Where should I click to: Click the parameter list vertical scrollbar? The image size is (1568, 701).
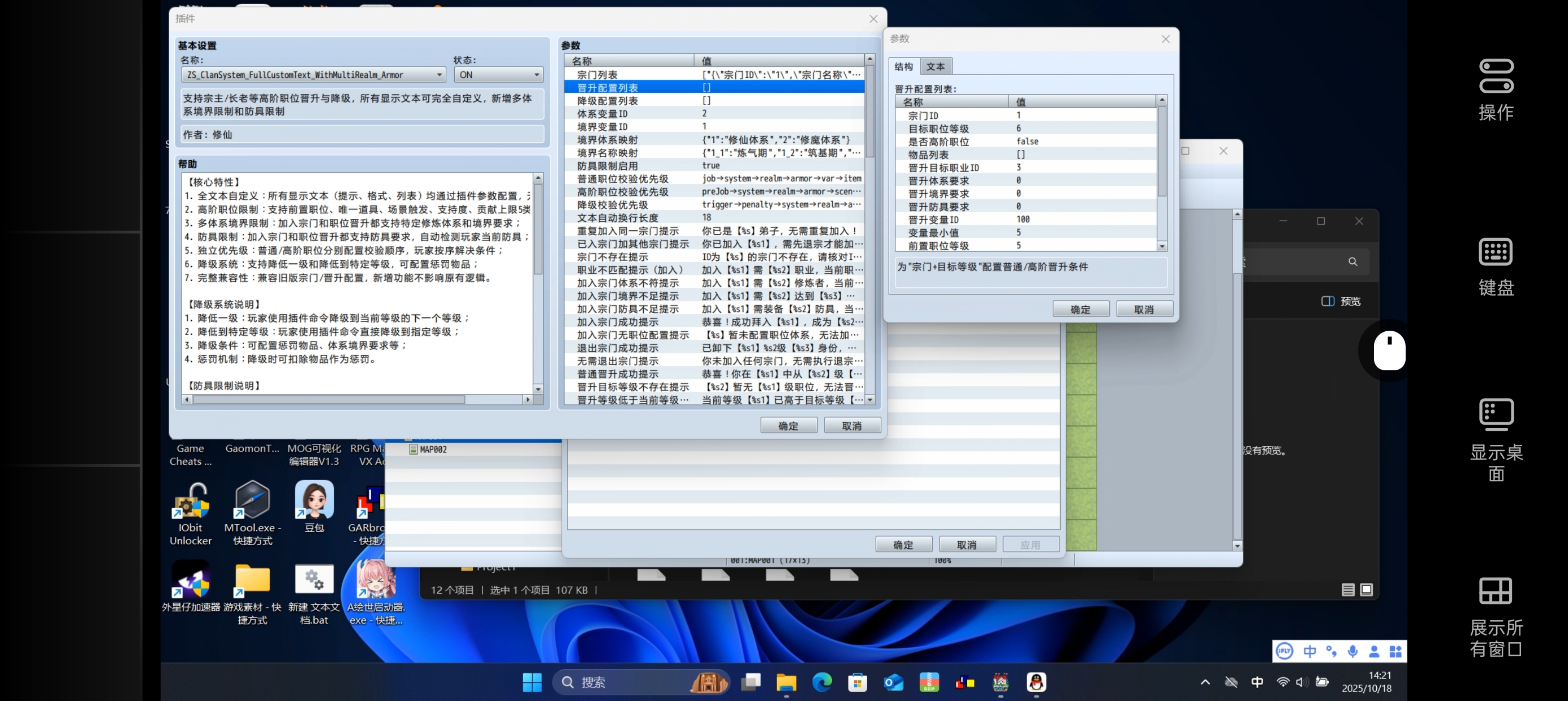(870, 230)
